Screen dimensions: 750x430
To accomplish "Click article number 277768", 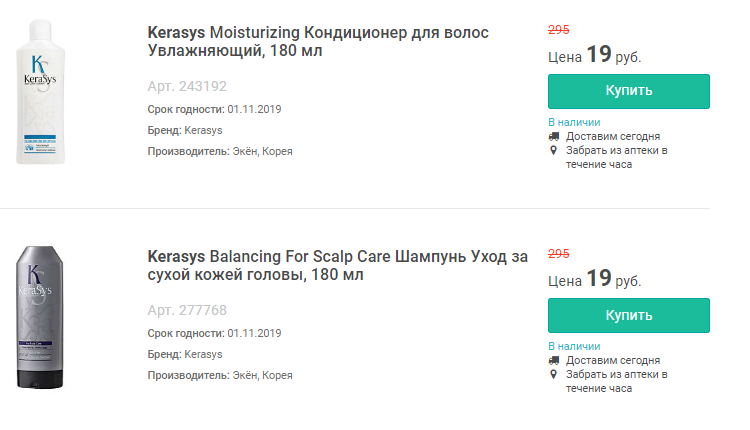I will pyautogui.click(x=187, y=310).
